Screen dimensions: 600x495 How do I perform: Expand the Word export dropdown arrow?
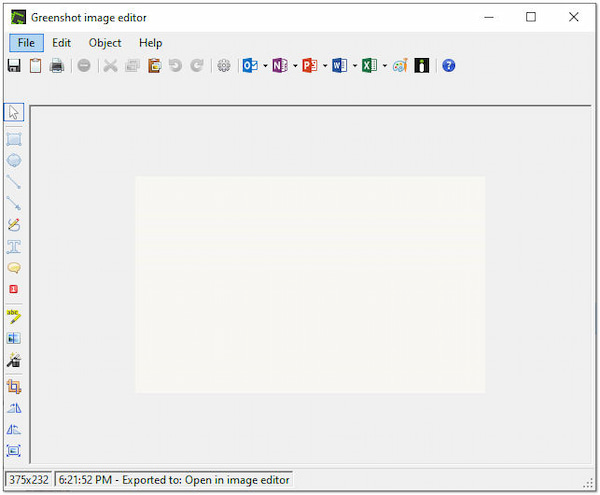[x=355, y=66]
